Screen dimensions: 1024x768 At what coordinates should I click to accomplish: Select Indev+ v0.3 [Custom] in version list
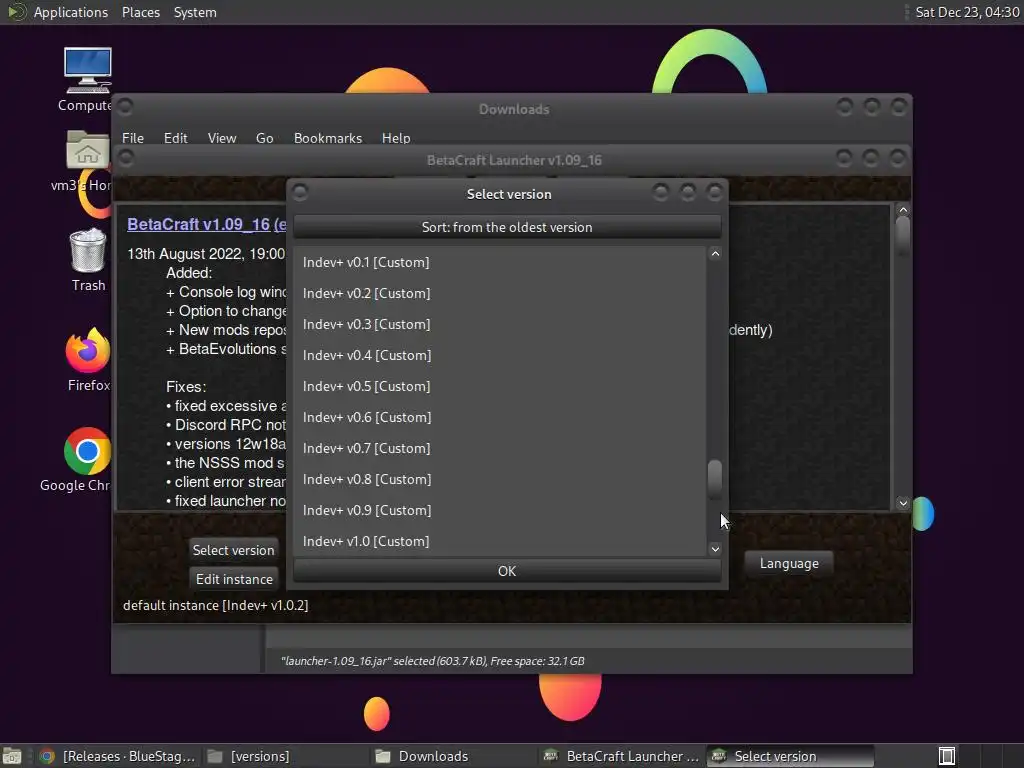click(x=500, y=325)
